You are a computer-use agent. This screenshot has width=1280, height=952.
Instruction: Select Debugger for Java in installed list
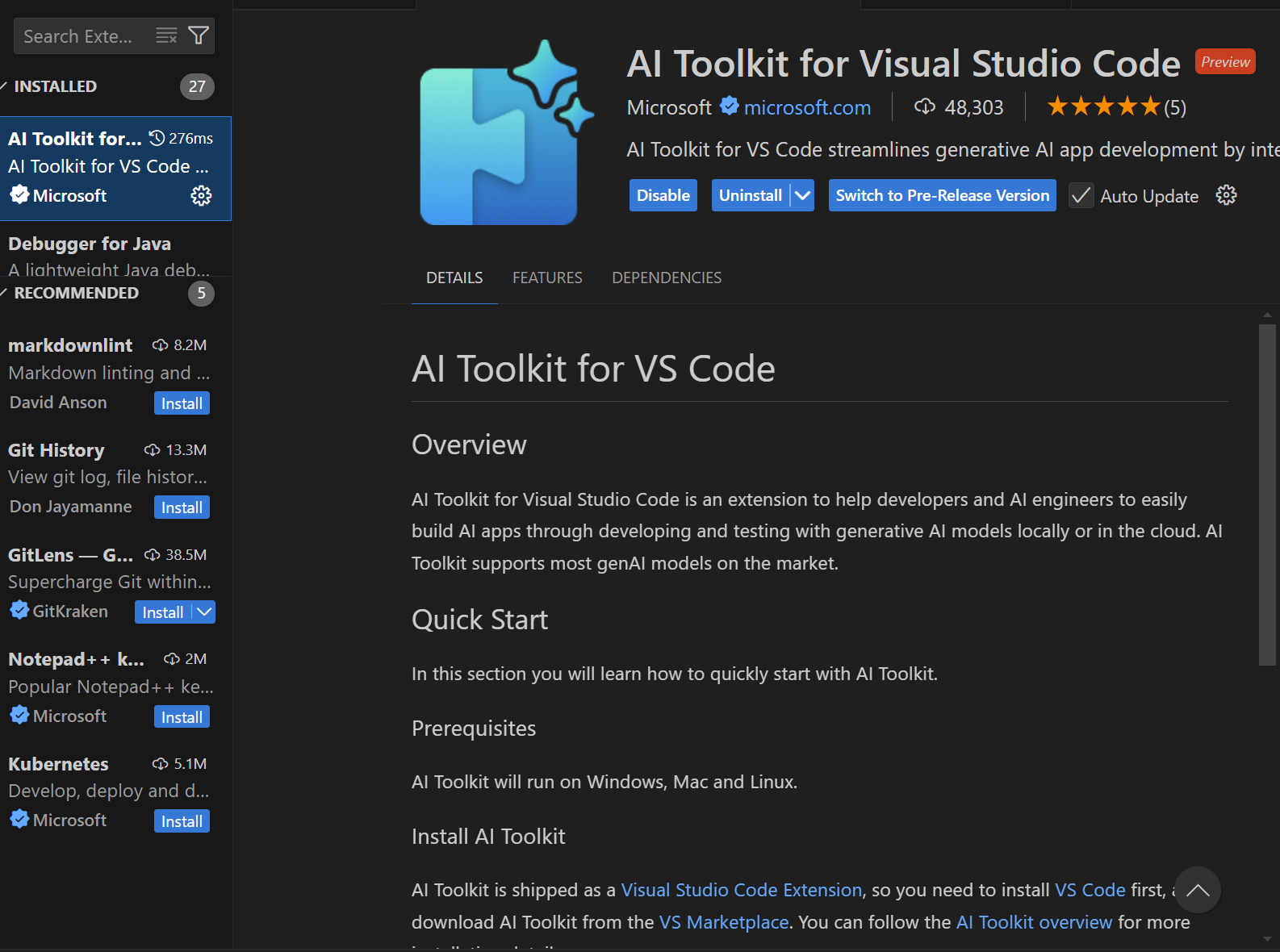tap(116, 249)
